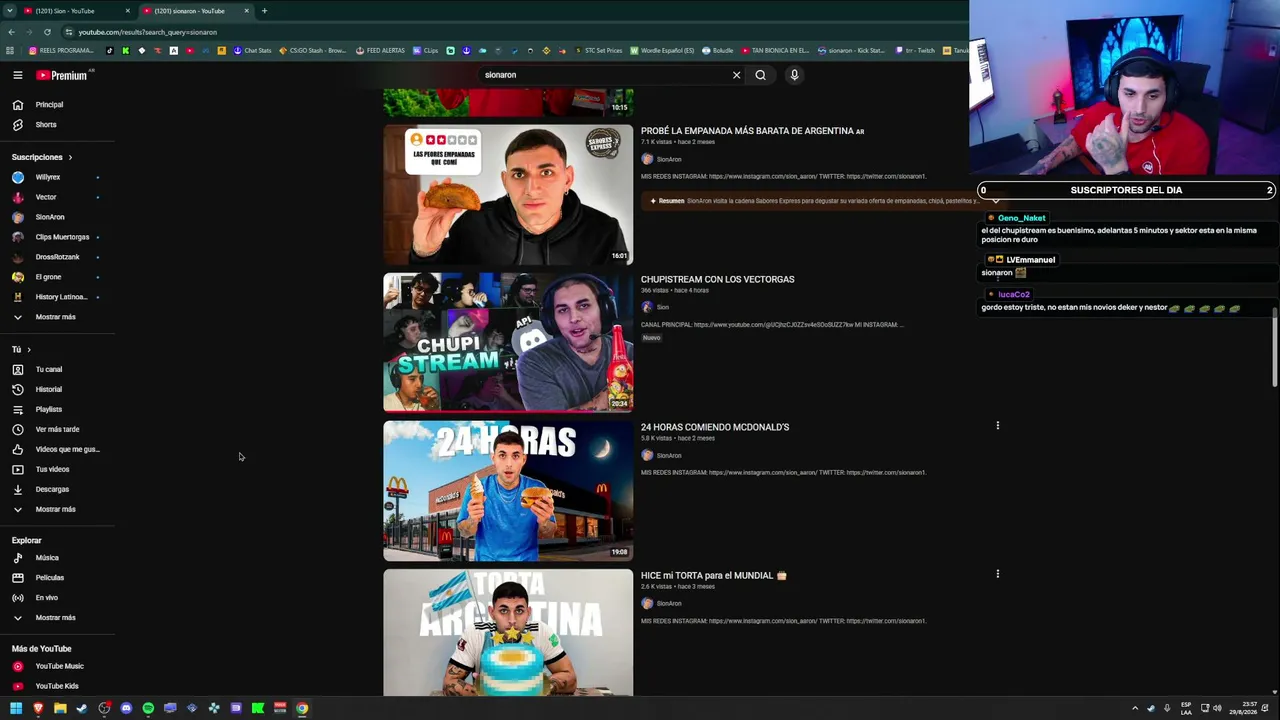Open Willyrex subscription channel
The height and width of the screenshot is (720, 1280).
[57, 177]
